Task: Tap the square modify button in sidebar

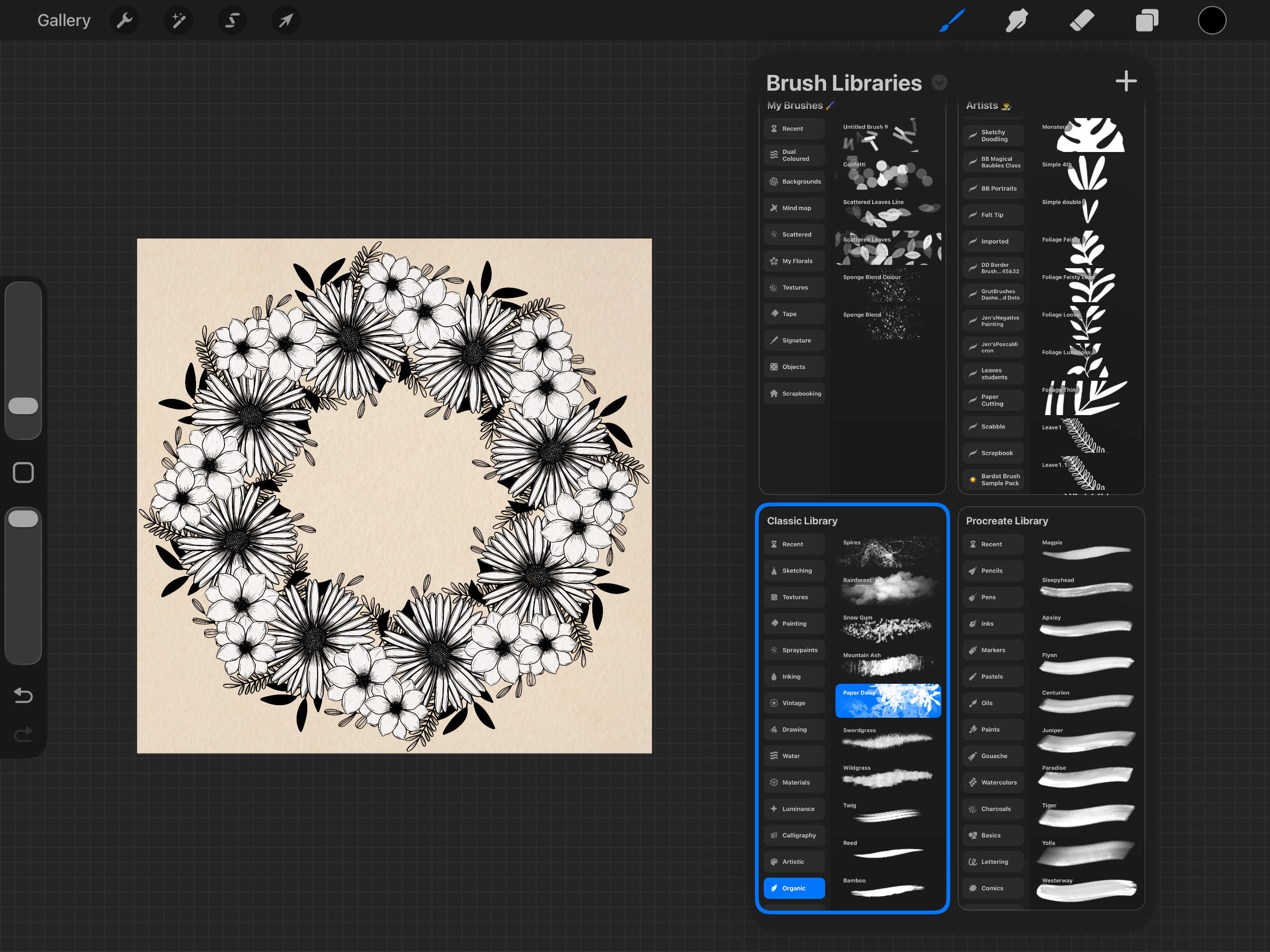Action: [x=23, y=473]
